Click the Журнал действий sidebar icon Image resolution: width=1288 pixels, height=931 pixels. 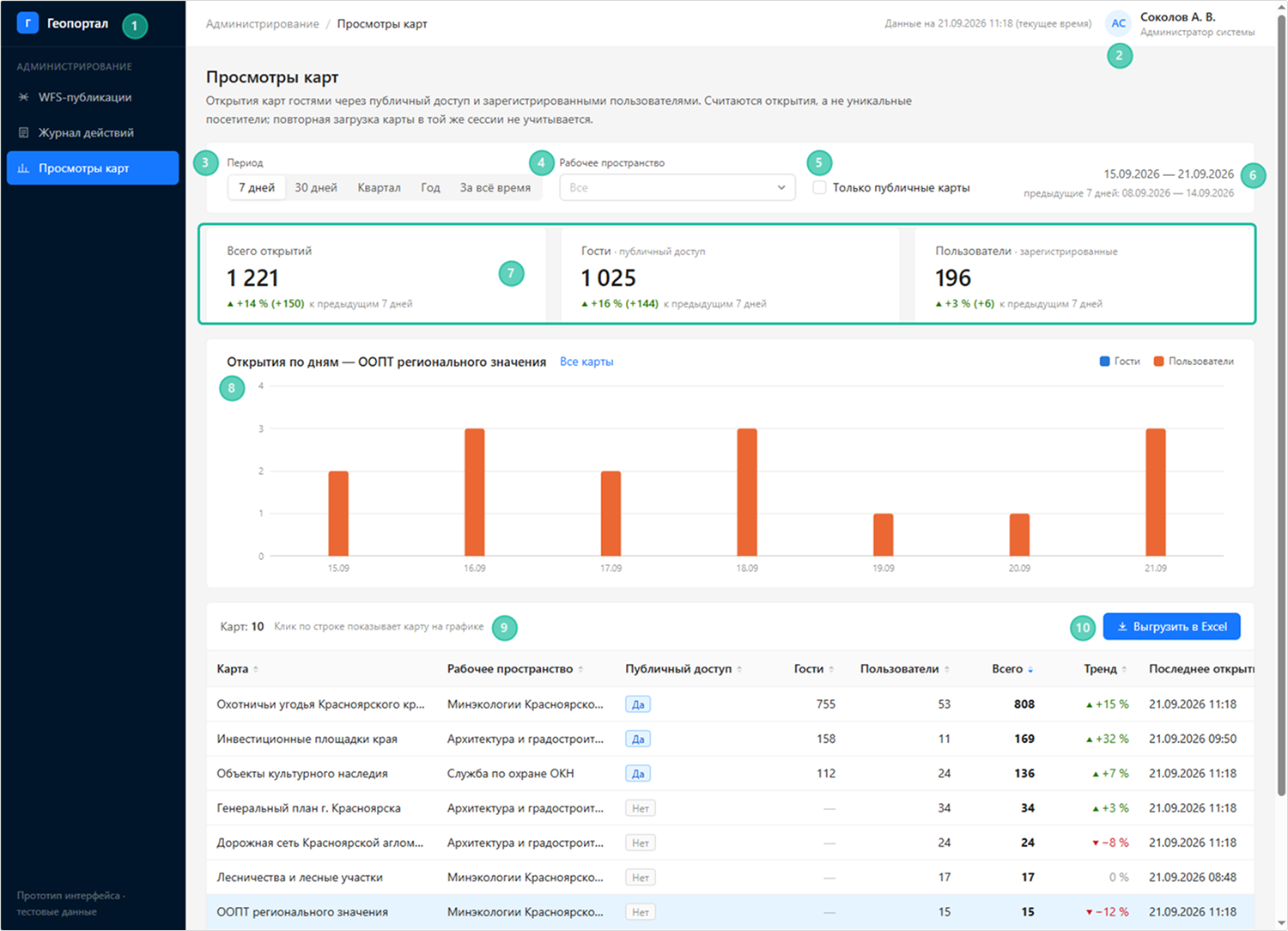pyautogui.click(x=24, y=132)
